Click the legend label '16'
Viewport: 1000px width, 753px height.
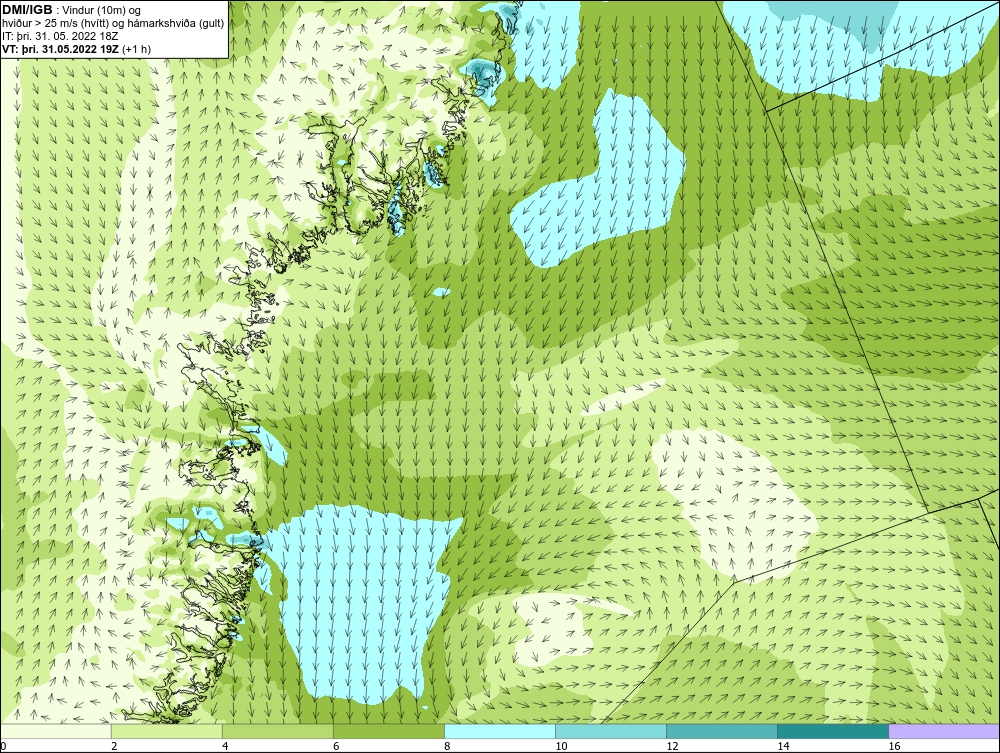pos(894,746)
